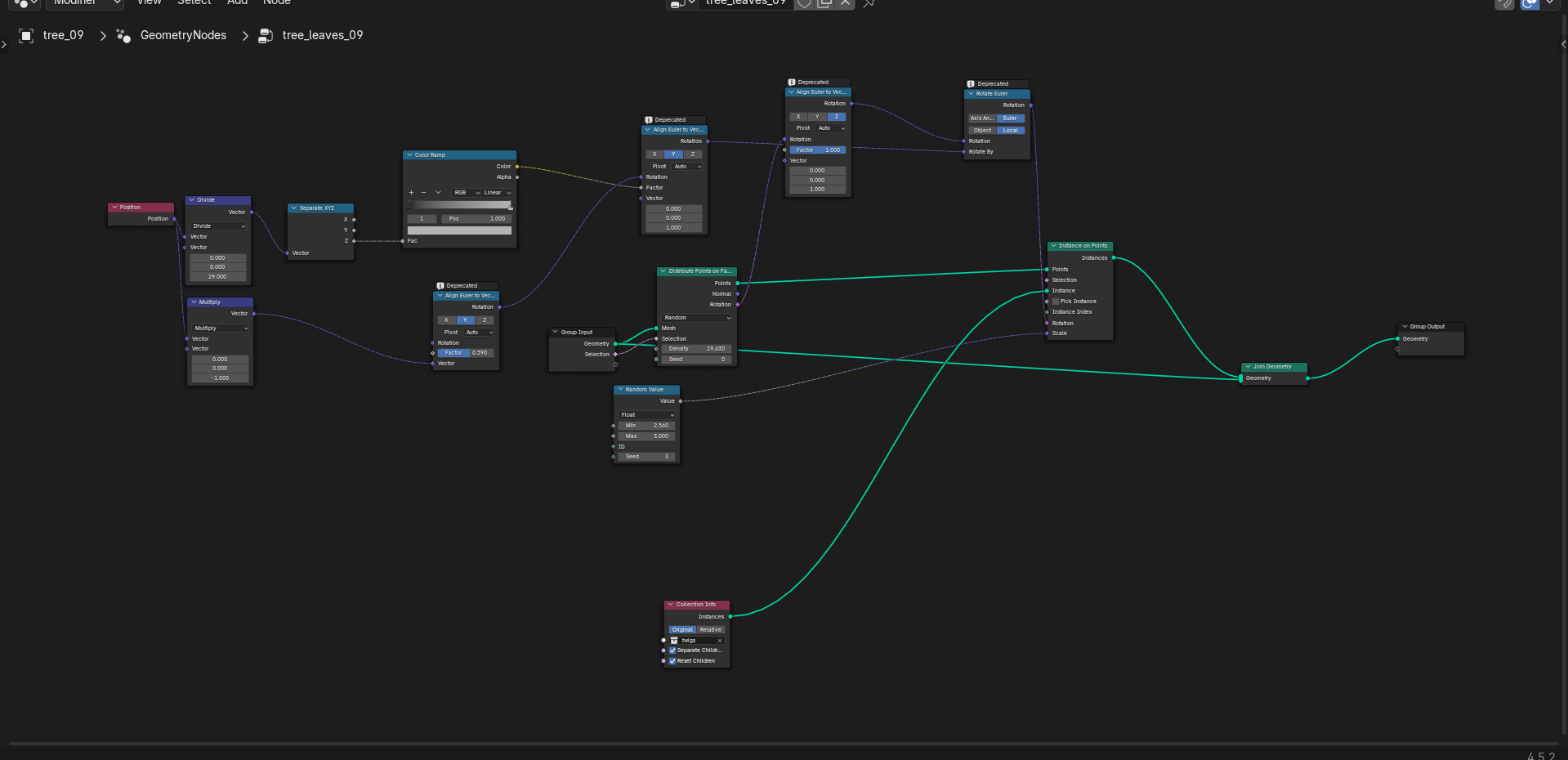
Task: Select the Color Ramp node header
Action: 459,155
